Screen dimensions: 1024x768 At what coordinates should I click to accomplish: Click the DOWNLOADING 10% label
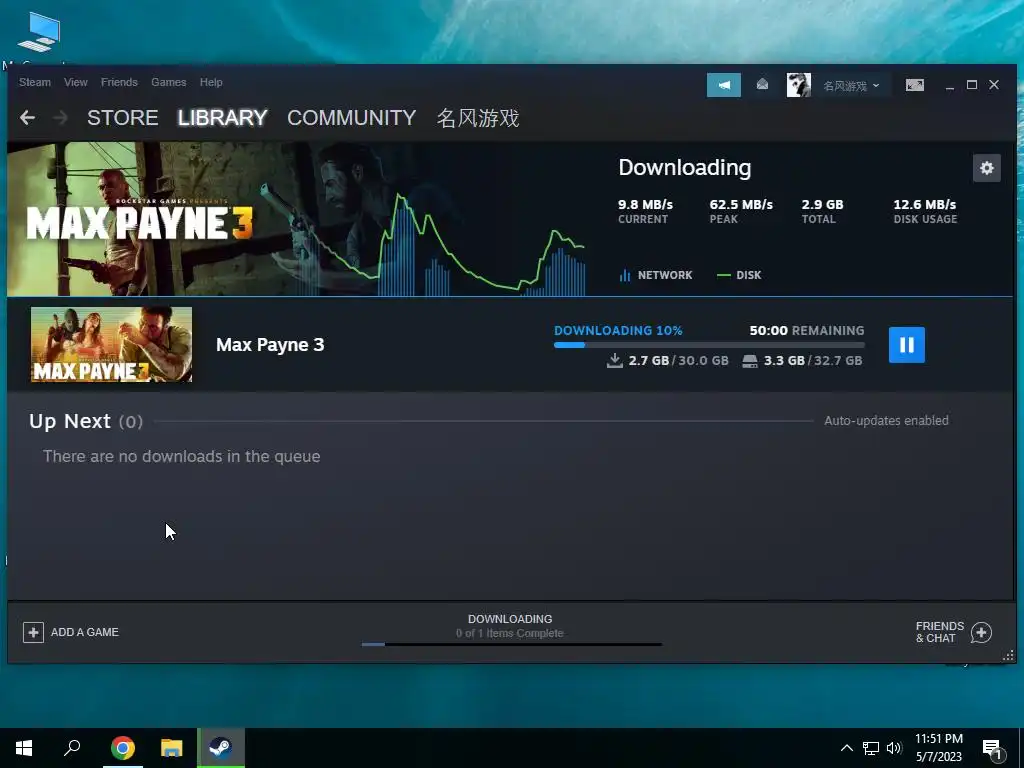tap(618, 330)
